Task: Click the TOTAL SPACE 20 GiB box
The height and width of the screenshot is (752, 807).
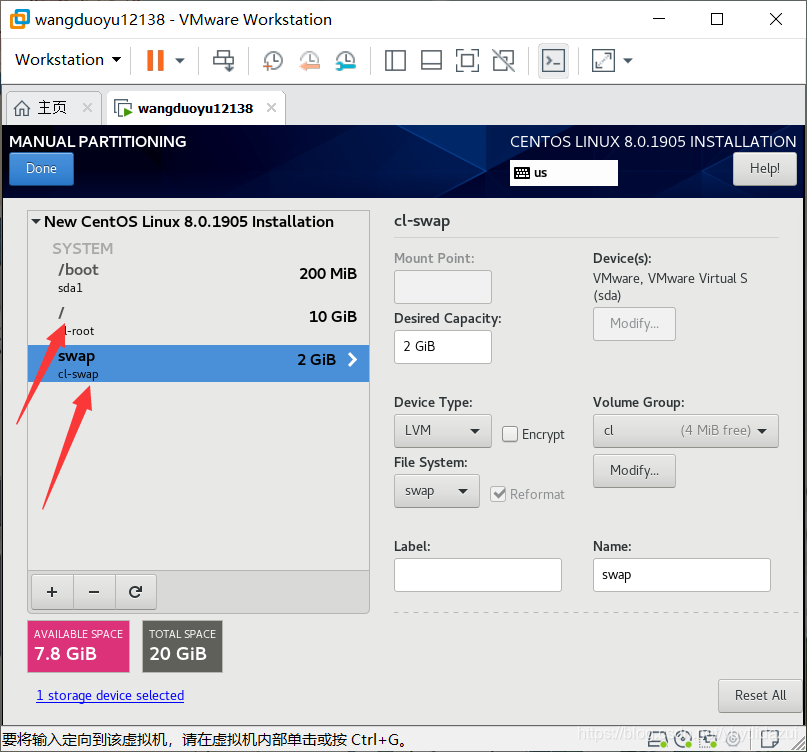Action: click(182, 646)
